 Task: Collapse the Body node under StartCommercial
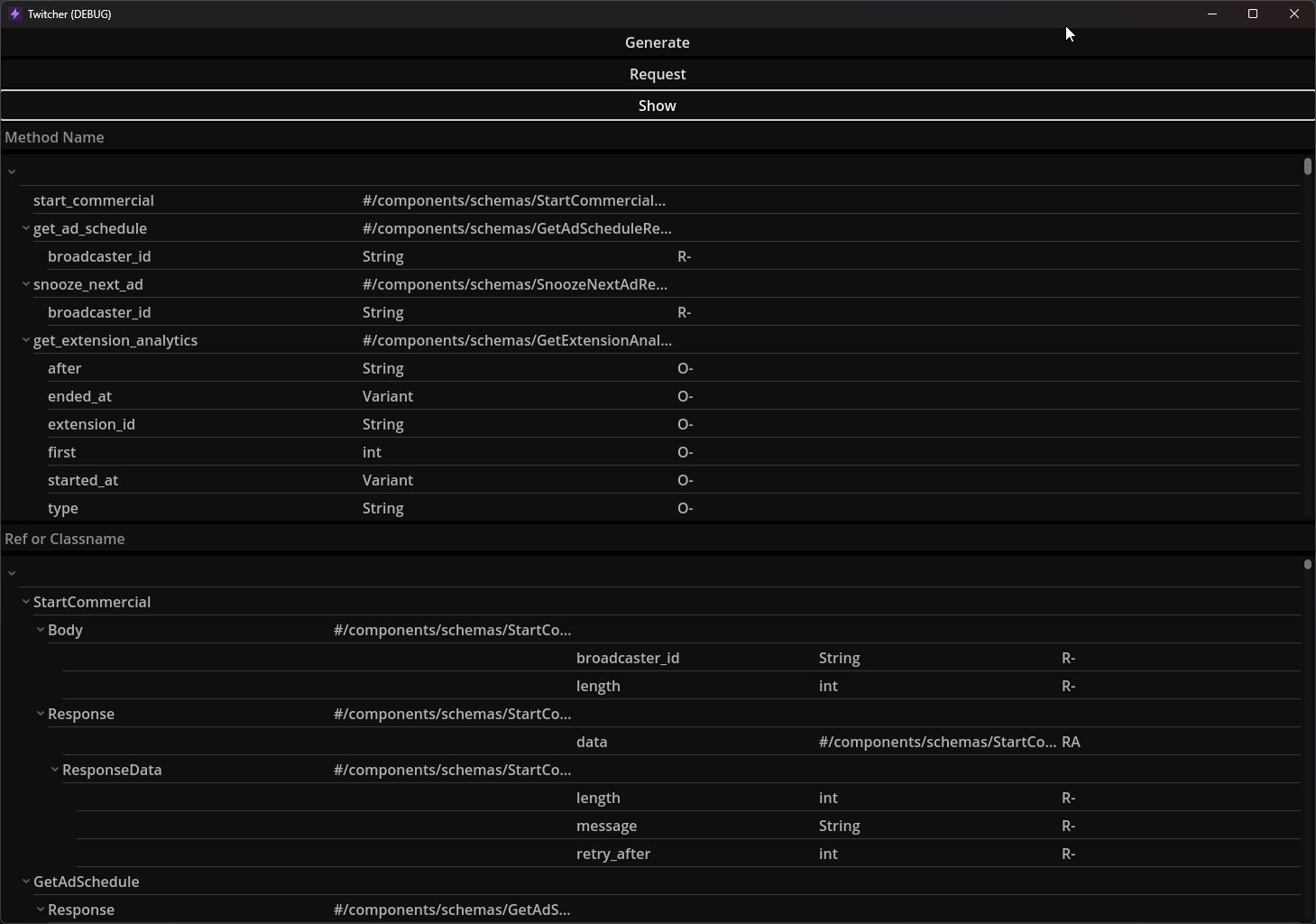click(41, 631)
